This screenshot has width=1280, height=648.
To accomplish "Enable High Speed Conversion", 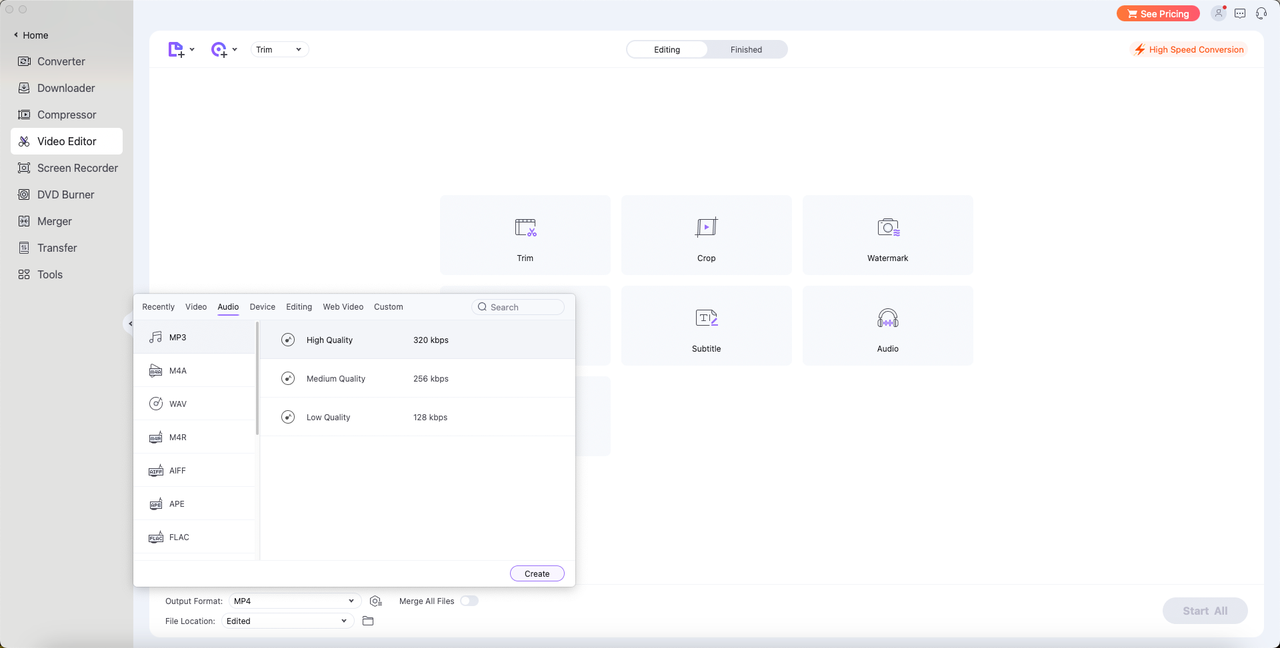I will pos(1189,49).
